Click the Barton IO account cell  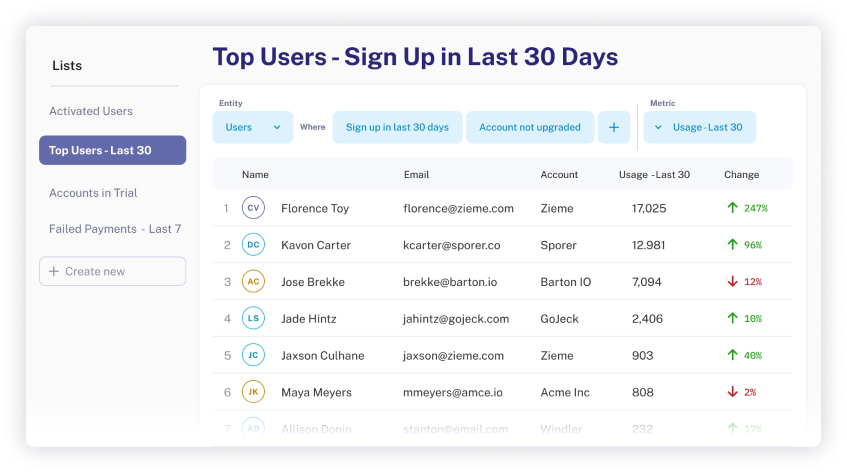566,282
